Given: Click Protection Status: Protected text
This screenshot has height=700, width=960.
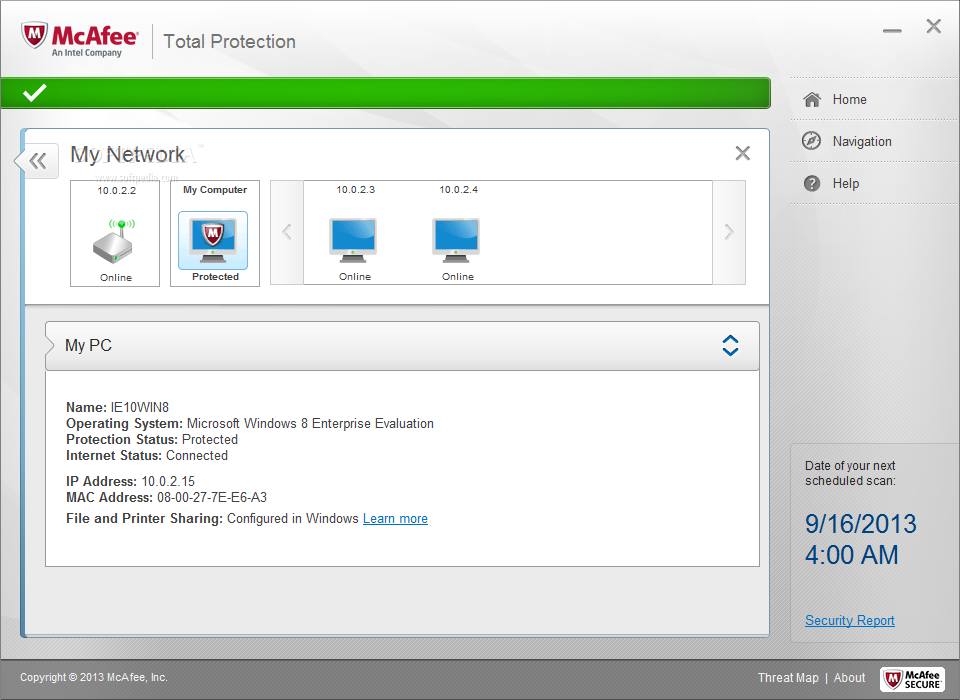Looking at the screenshot, I should (x=152, y=439).
